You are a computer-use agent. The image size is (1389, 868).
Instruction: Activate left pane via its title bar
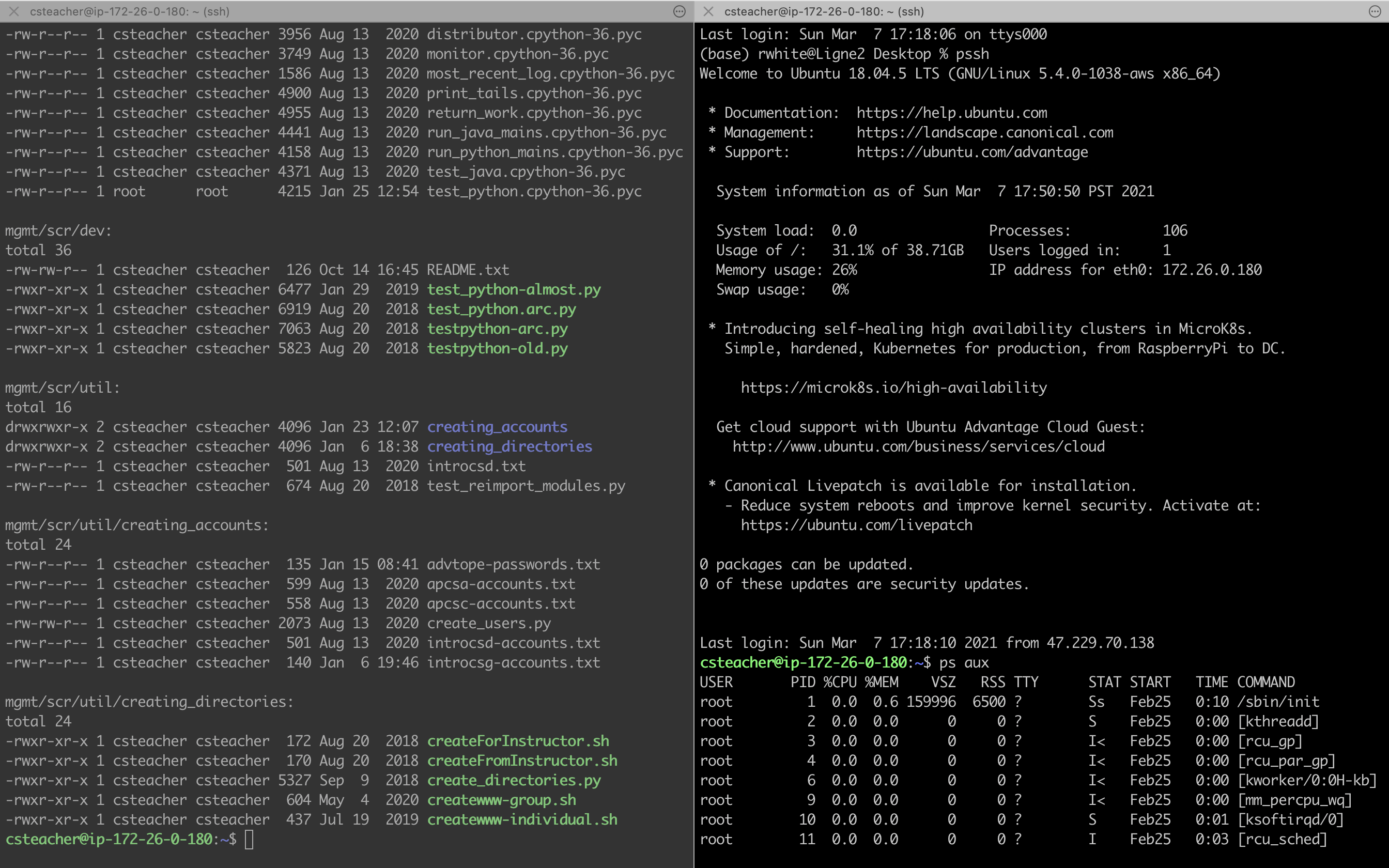tap(130, 11)
